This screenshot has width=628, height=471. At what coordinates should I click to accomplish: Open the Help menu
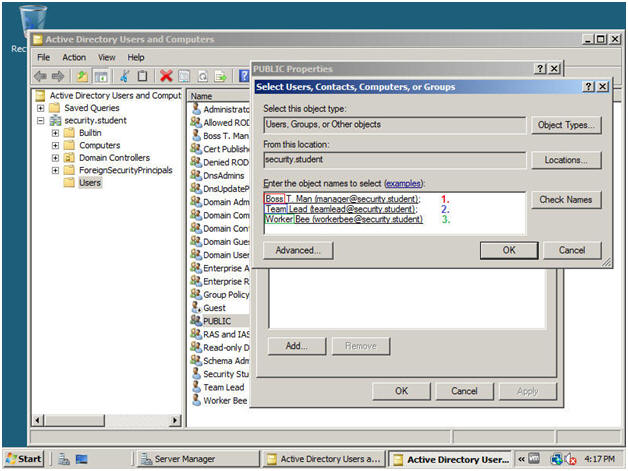point(136,57)
